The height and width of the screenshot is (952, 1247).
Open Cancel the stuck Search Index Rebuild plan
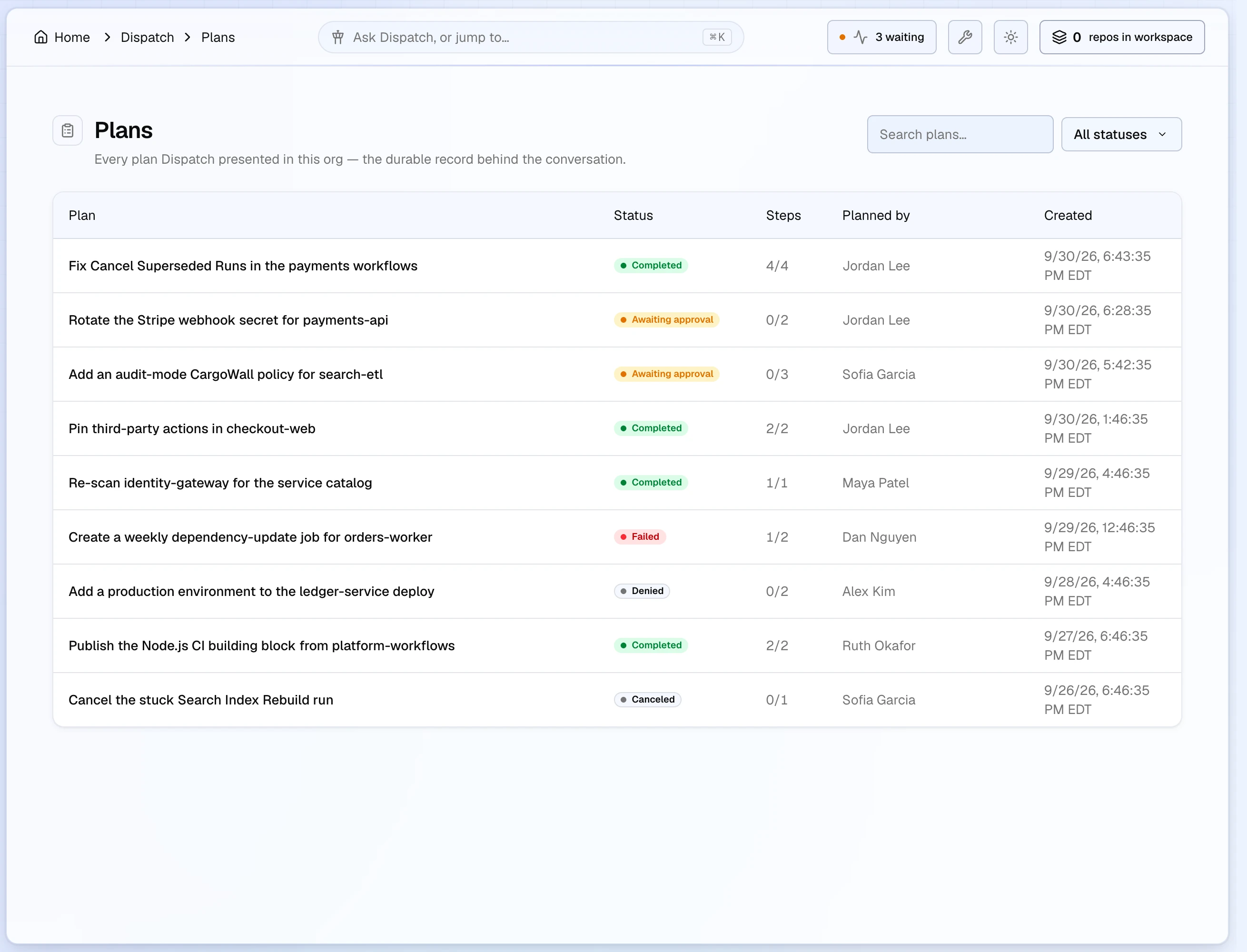[200, 700]
